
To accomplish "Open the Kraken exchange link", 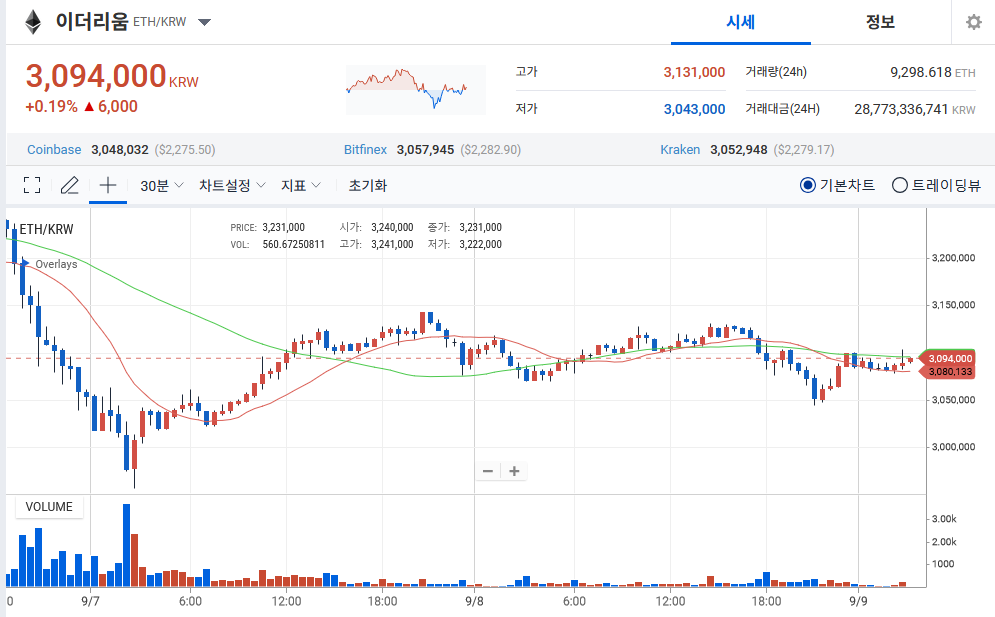I will pyautogui.click(x=680, y=150).
